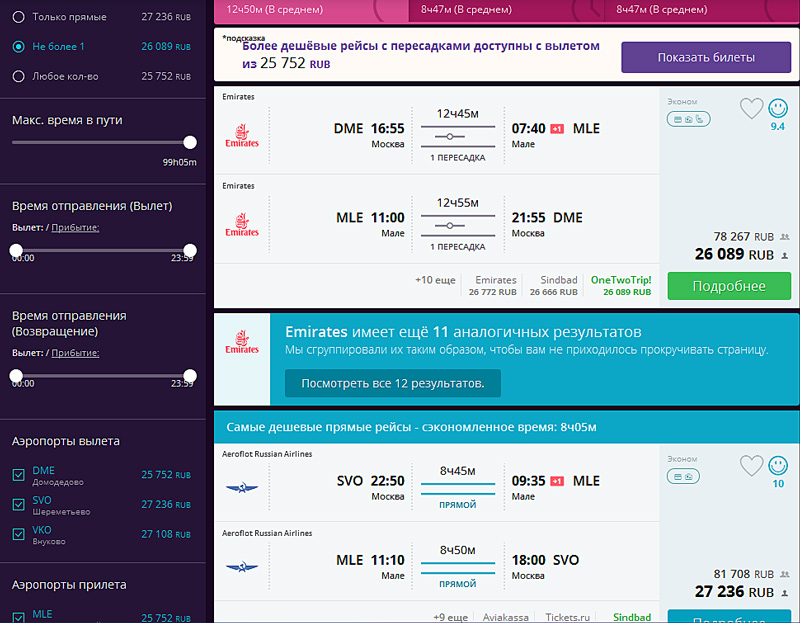The image size is (800, 623).
Task: Click the Aeroflot logo on the MLE return flight
Action: (x=242, y=567)
